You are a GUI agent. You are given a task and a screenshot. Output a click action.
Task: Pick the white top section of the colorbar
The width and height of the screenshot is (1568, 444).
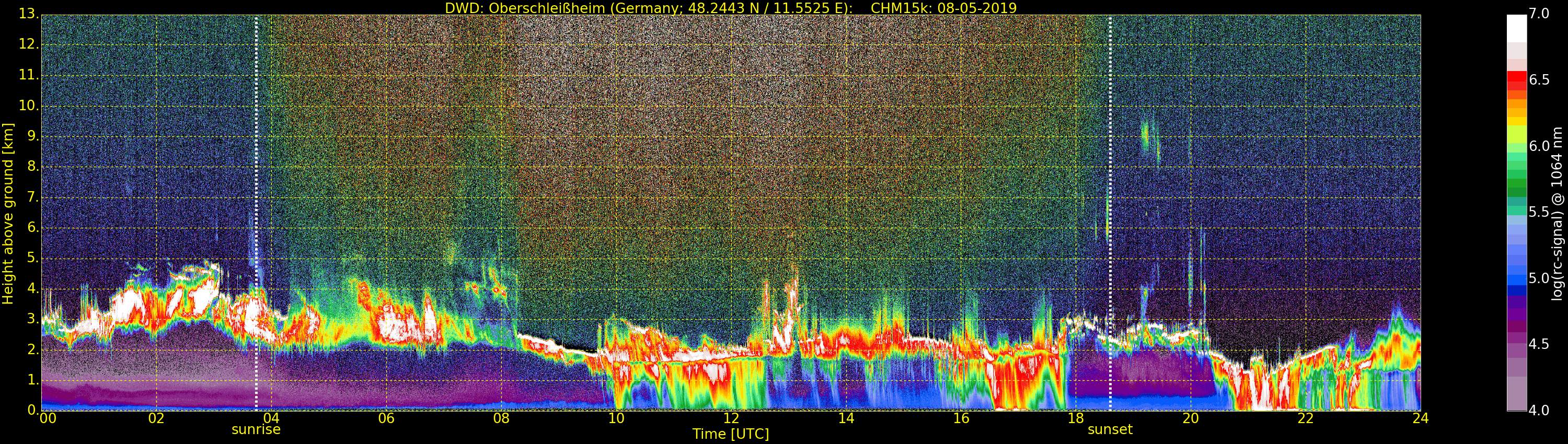point(1516,27)
